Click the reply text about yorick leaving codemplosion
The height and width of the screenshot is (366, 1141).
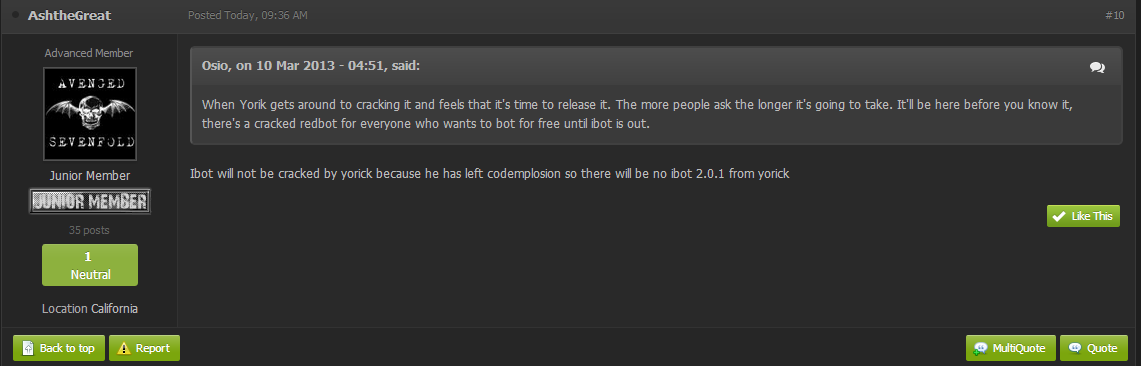[x=490, y=174]
